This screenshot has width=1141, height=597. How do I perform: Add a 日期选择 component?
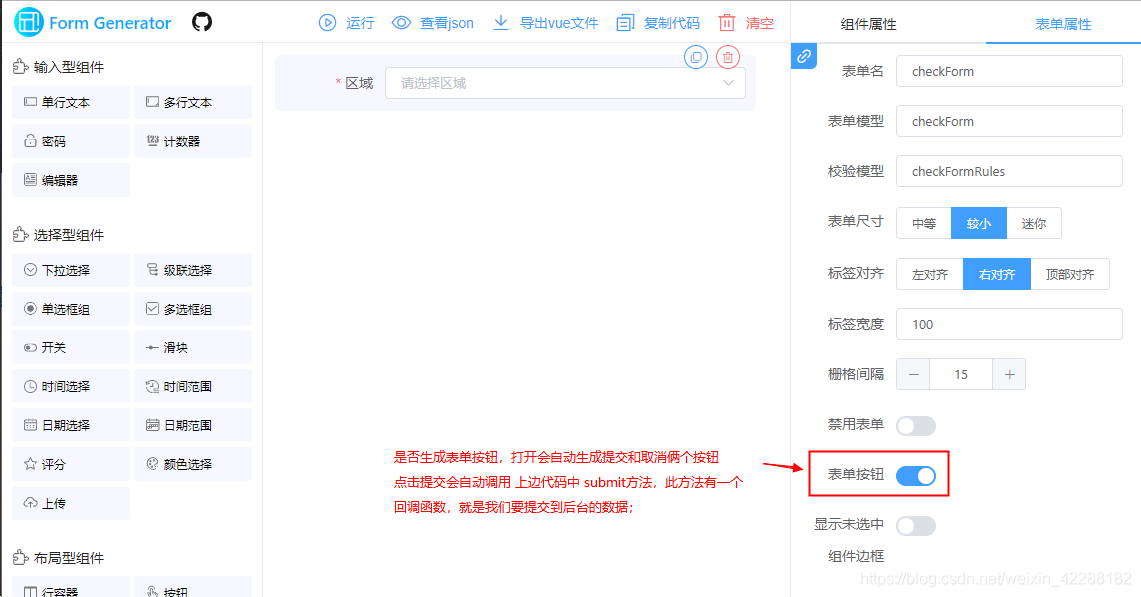[x=71, y=425]
